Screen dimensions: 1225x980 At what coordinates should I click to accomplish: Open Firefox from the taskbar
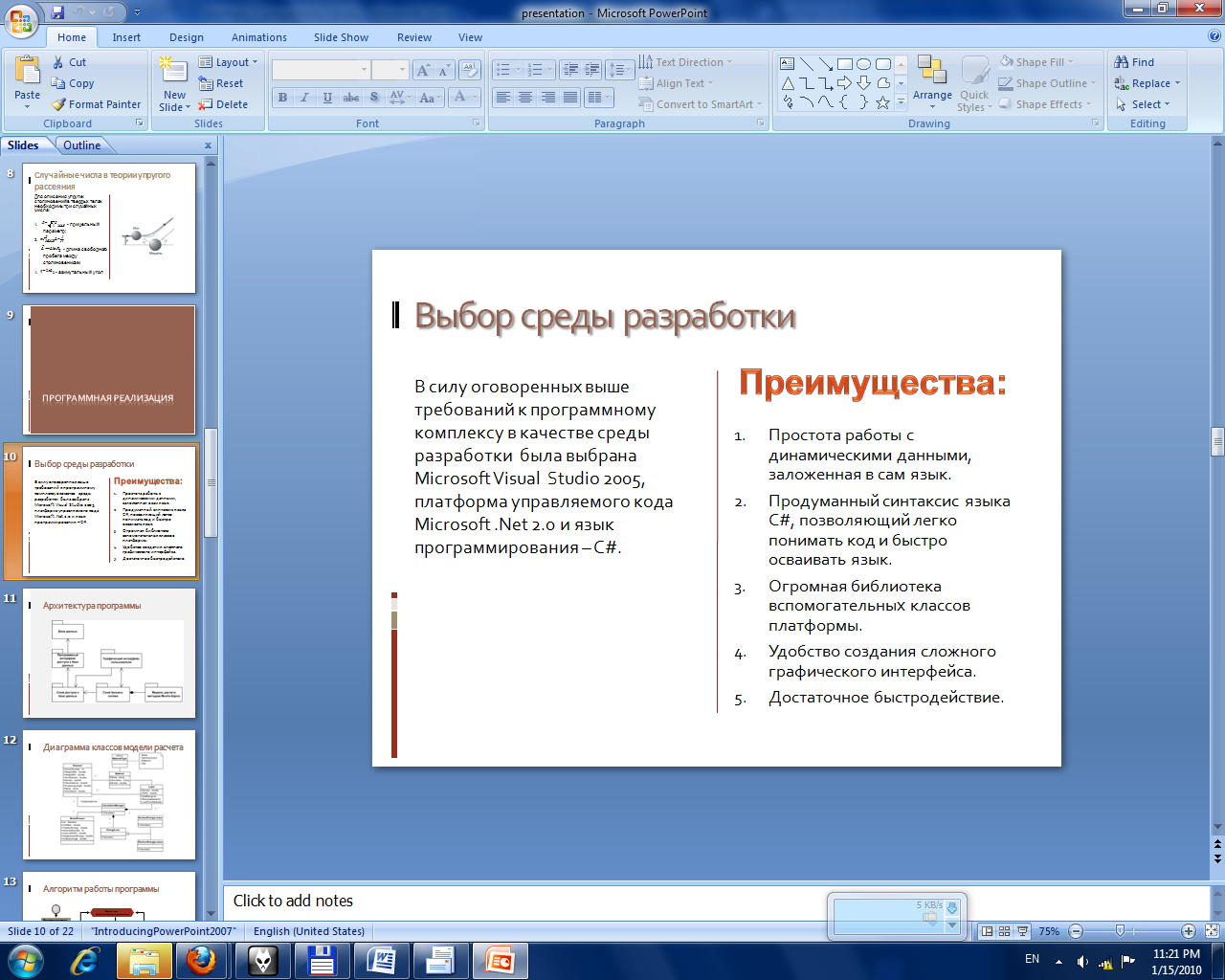click(202, 960)
